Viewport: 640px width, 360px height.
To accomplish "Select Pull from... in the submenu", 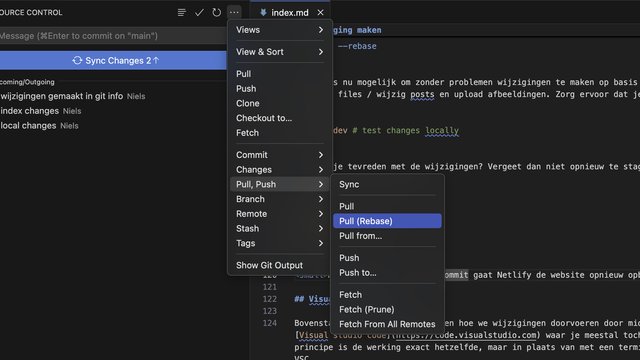I will [387, 236].
